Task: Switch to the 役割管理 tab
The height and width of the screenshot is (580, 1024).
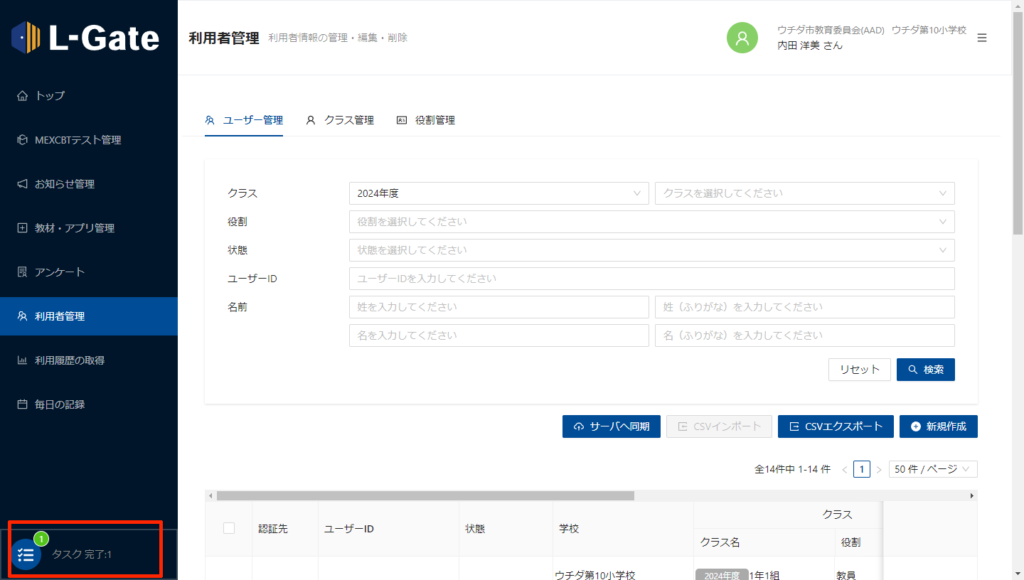Action: [426, 120]
